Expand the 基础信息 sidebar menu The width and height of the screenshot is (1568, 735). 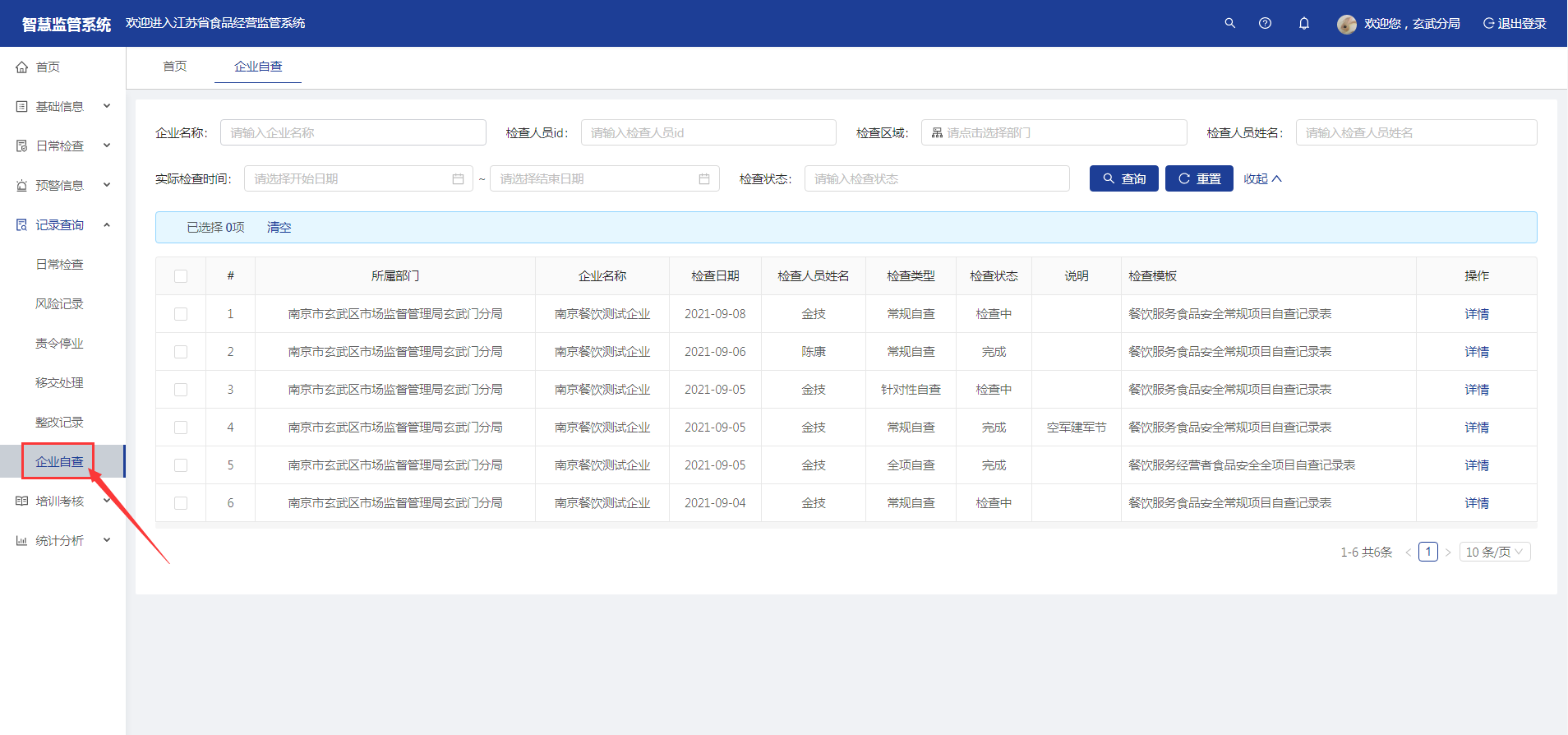coord(62,106)
